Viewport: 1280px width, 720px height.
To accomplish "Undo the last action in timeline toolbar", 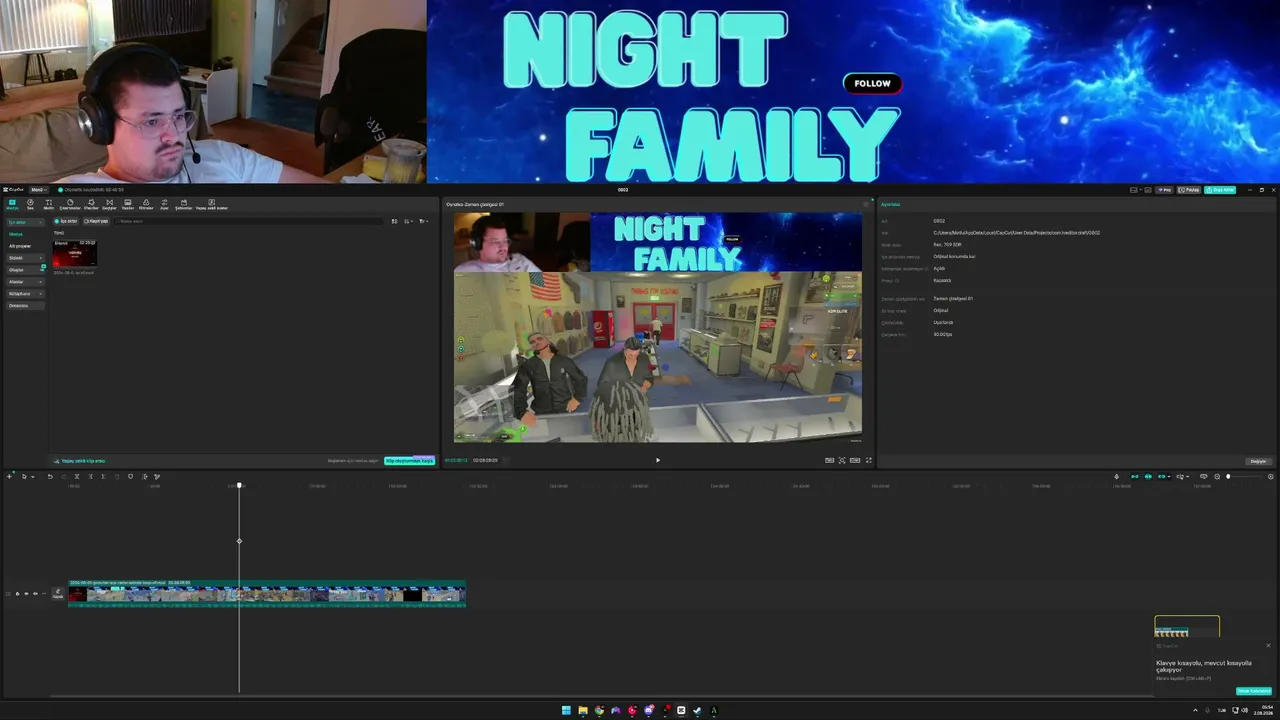I will [x=50, y=476].
